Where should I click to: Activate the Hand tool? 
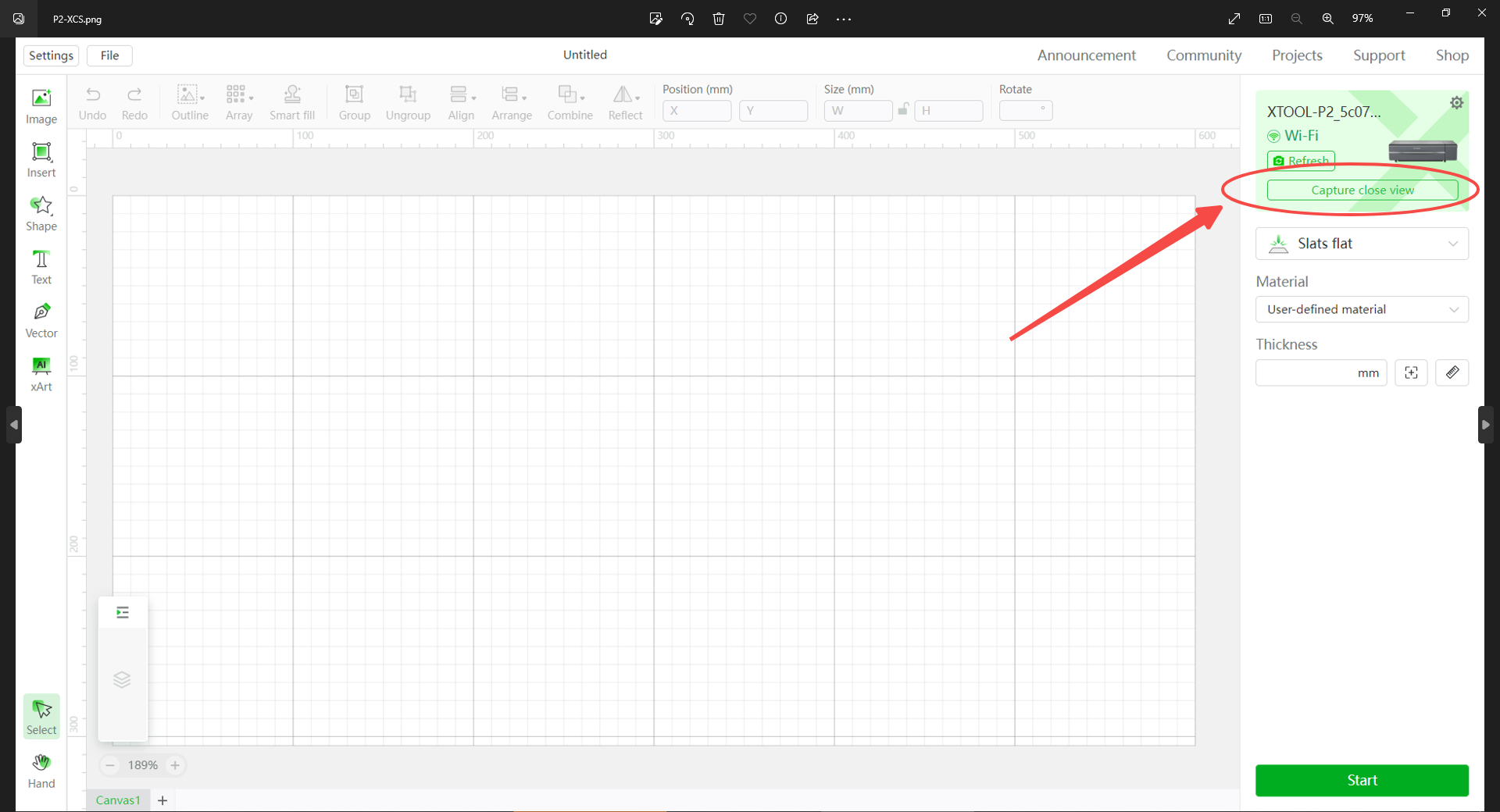[x=41, y=771]
